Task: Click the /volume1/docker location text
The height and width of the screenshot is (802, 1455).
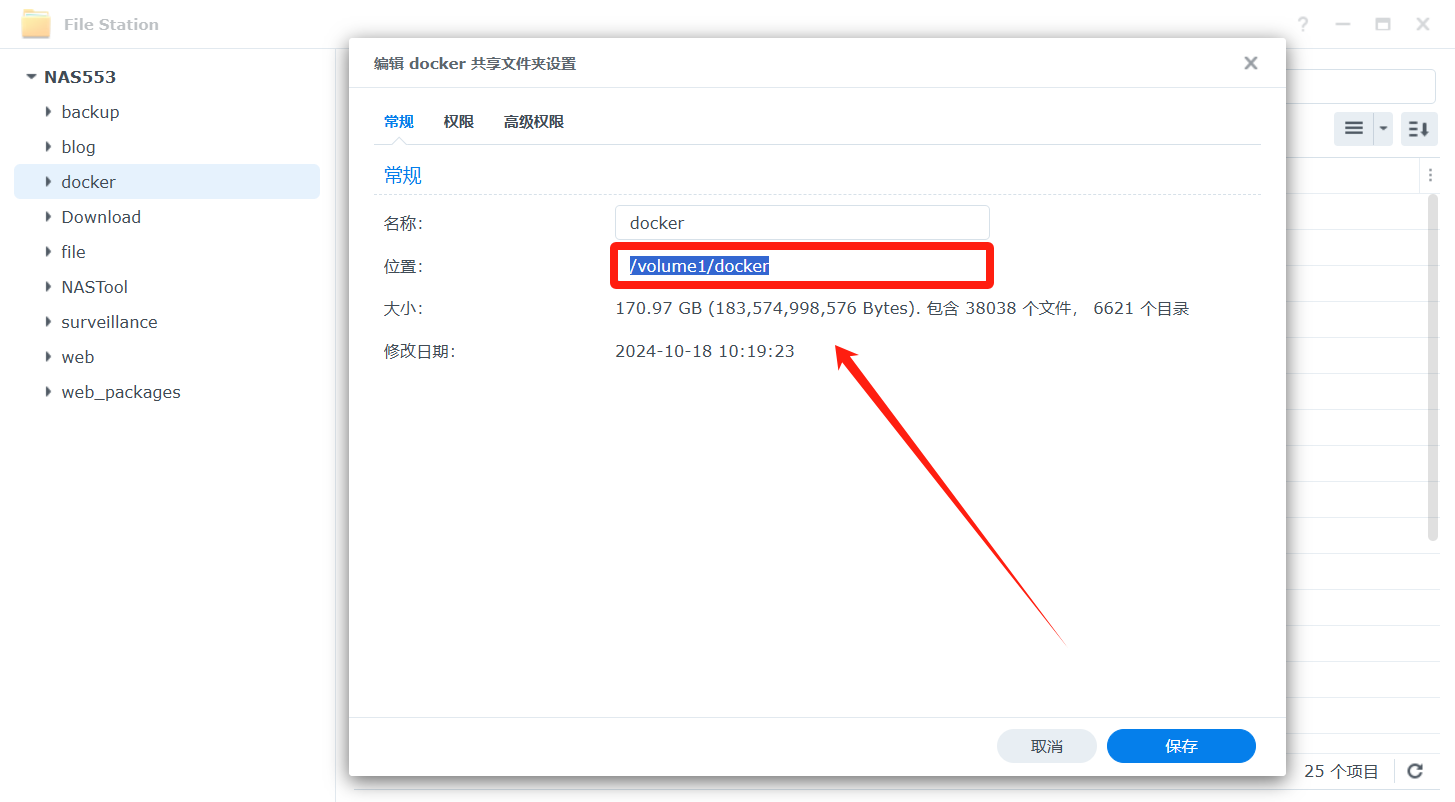Action: pos(699,266)
